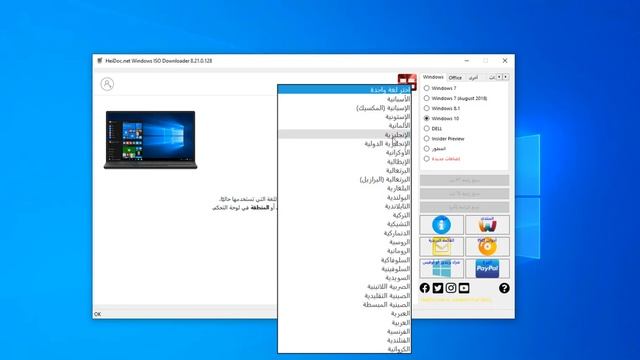This screenshot has width=640, height=360.
Task: Switch to the أخرى tab
Action: [473, 77]
